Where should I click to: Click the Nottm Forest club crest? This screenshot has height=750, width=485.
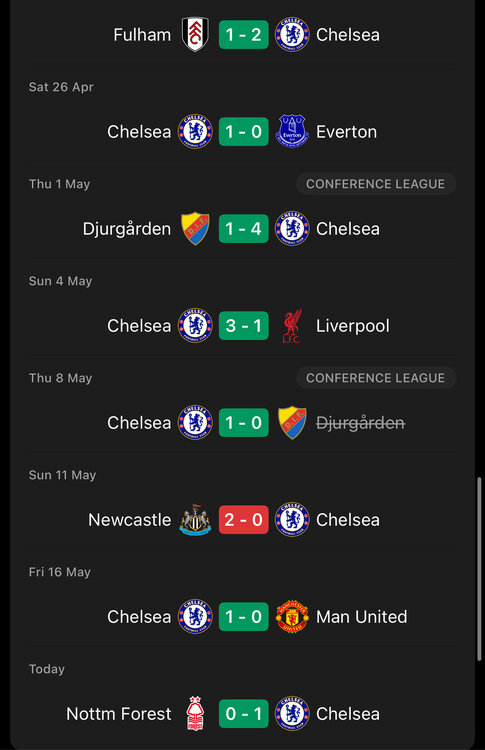tap(195, 714)
